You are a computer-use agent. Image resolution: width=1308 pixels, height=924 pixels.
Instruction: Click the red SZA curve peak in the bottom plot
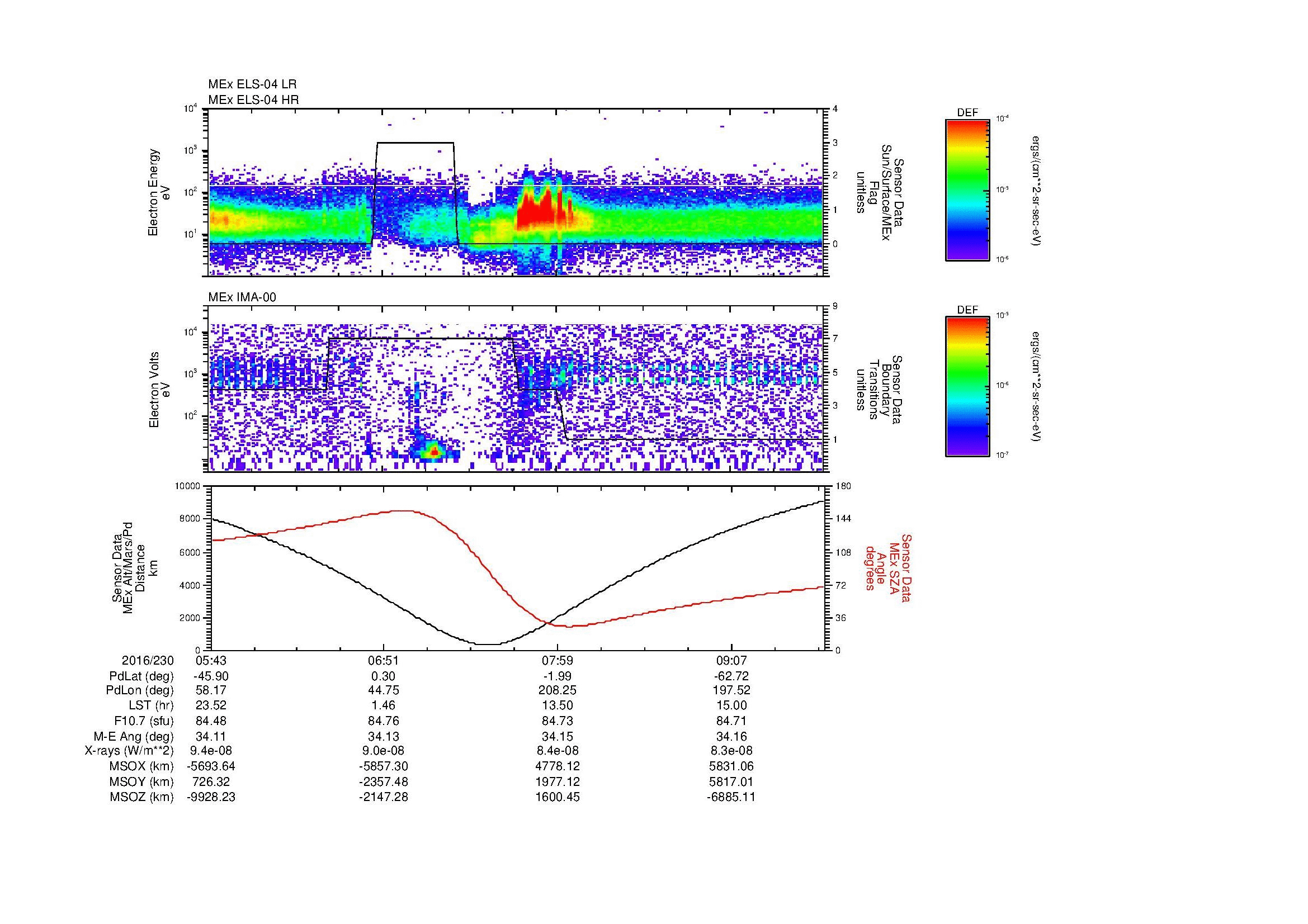point(403,511)
